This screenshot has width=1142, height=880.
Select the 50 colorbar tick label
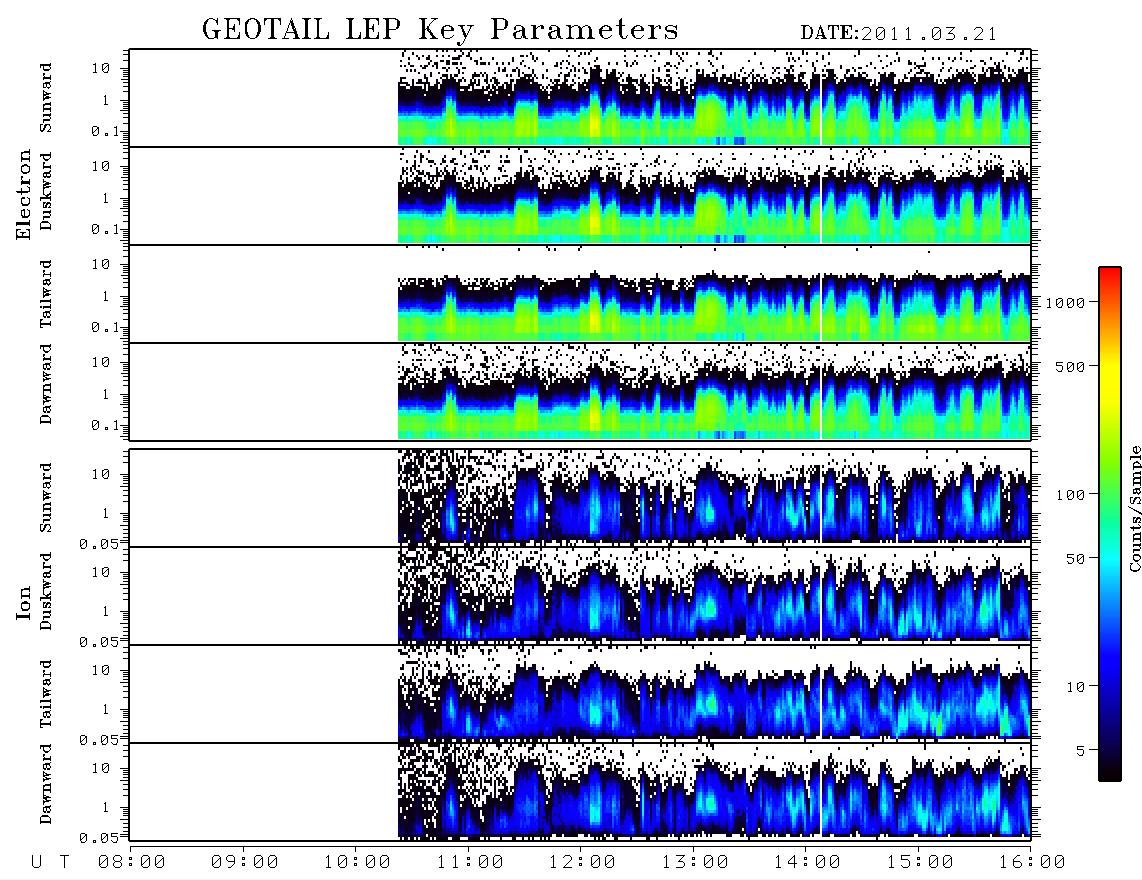(1075, 559)
